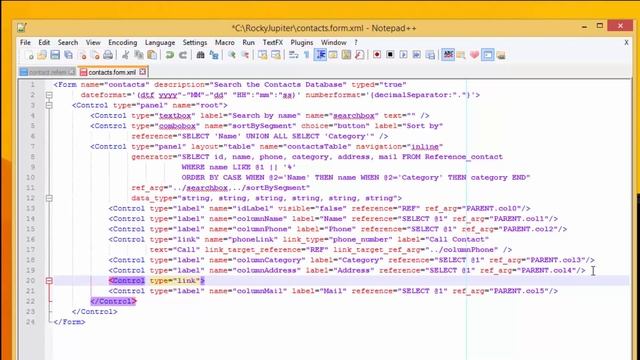The width and height of the screenshot is (640, 360).
Task: Undo the last edit with green arrow
Action: 170,55
